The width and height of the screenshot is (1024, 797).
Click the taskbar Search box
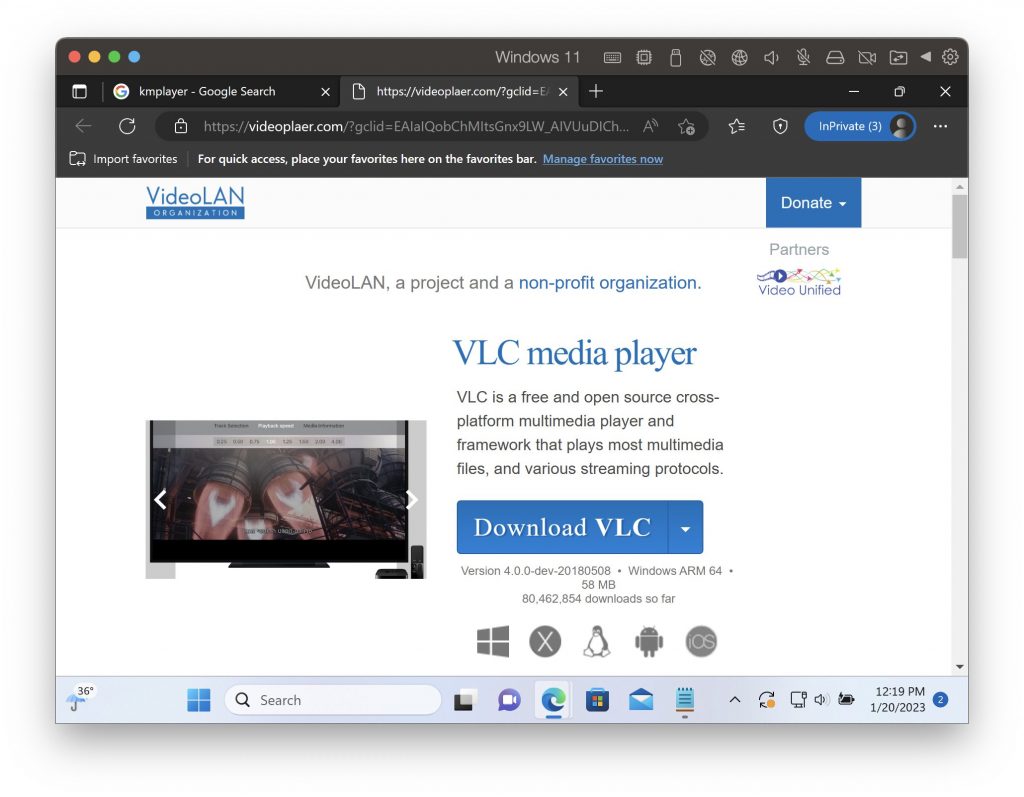pyautogui.click(x=333, y=700)
